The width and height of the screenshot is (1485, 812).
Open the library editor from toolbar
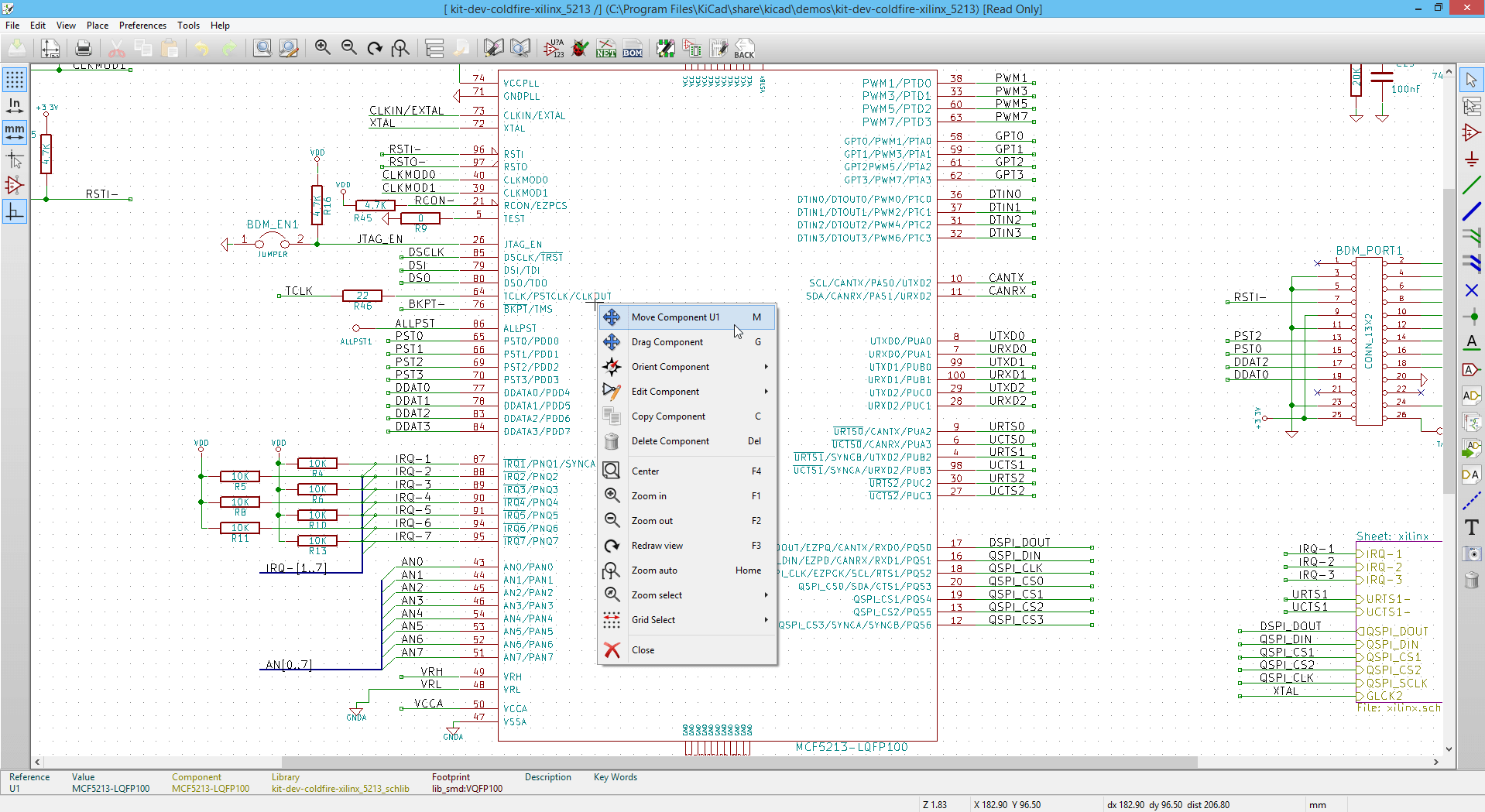[493, 49]
